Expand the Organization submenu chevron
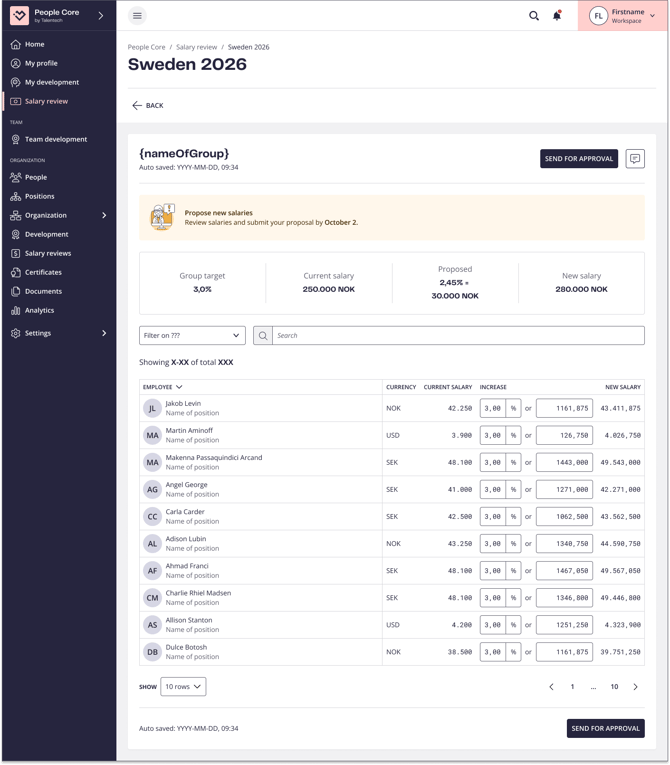 [x=104, y=215]
